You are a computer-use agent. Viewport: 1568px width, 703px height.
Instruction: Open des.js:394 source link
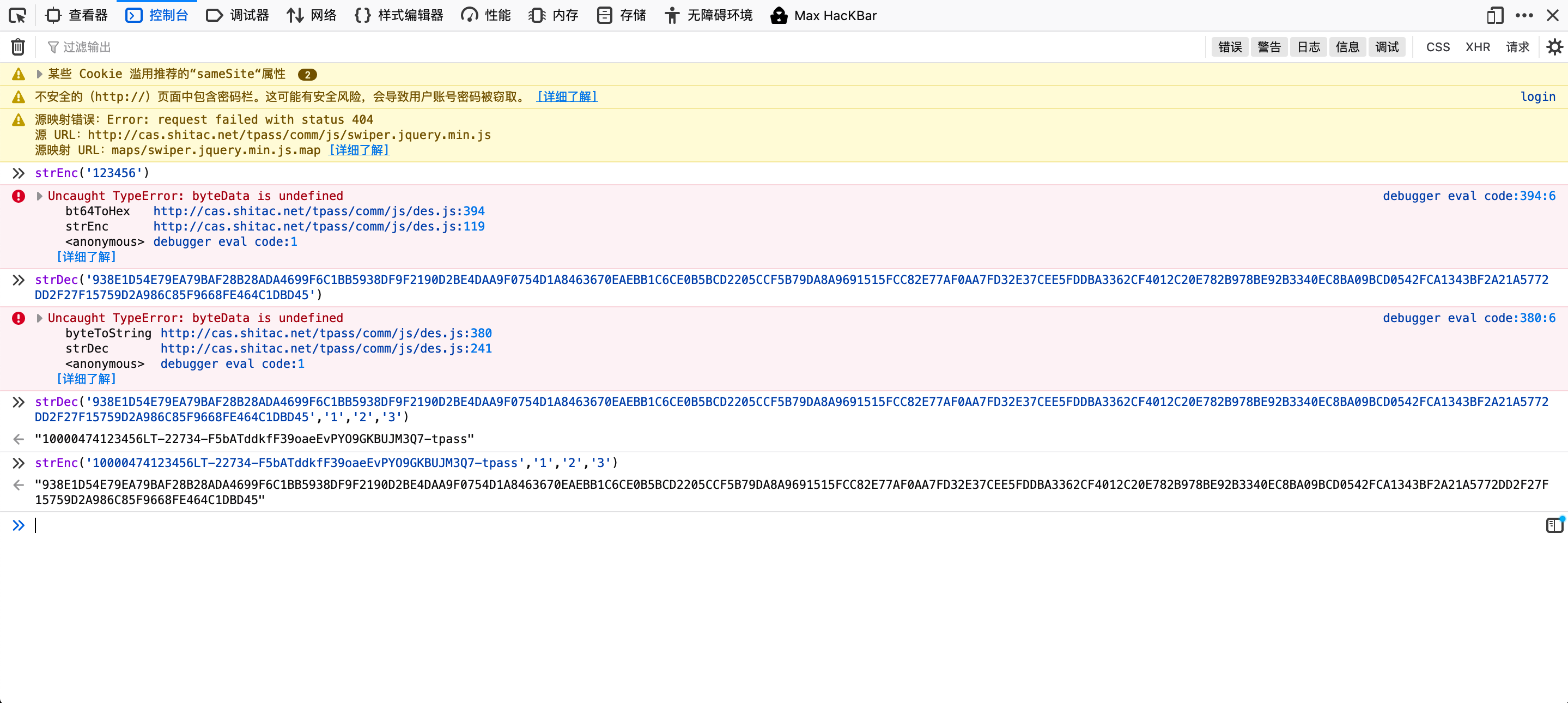coord(318,211)
